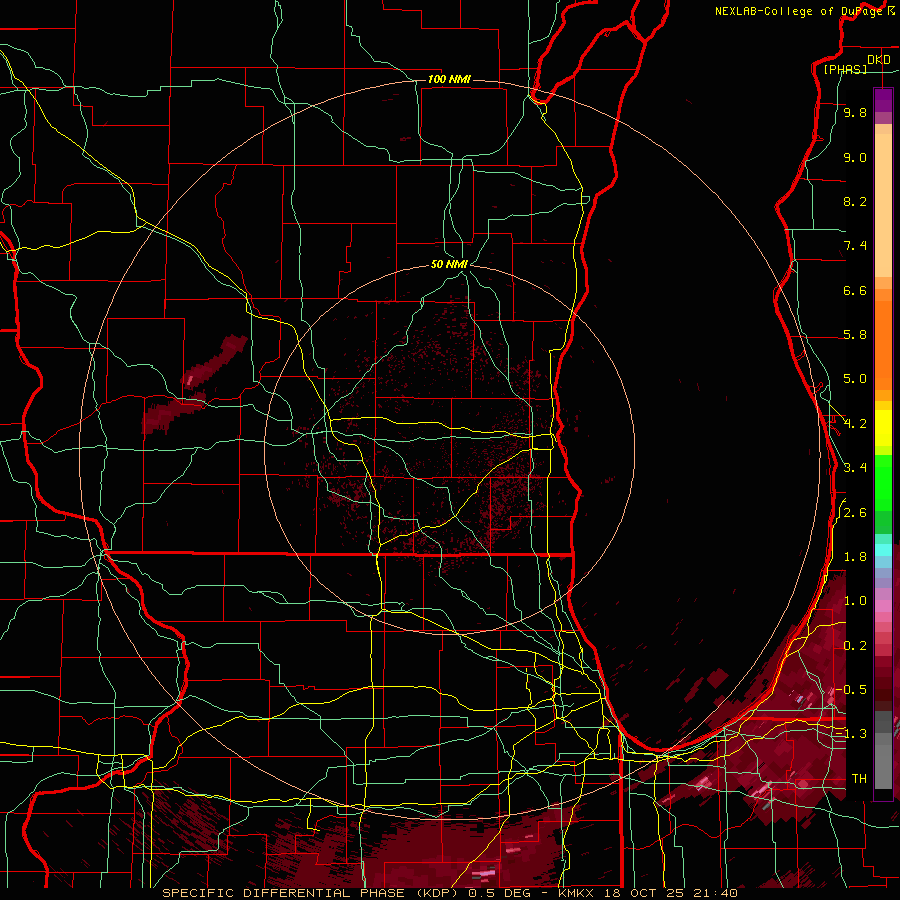The width and height of the screenshot is (900, 900).
Task: Pick the cyan color bar segment
Action: coord(883,550)
